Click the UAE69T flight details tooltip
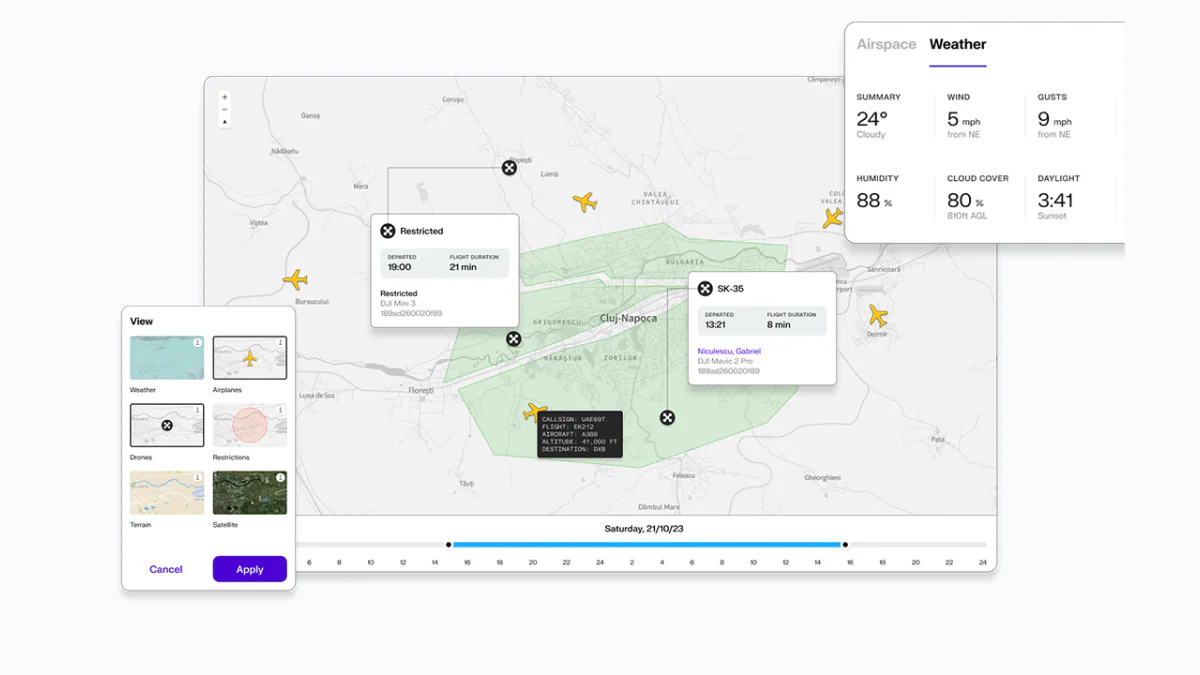 580,435
